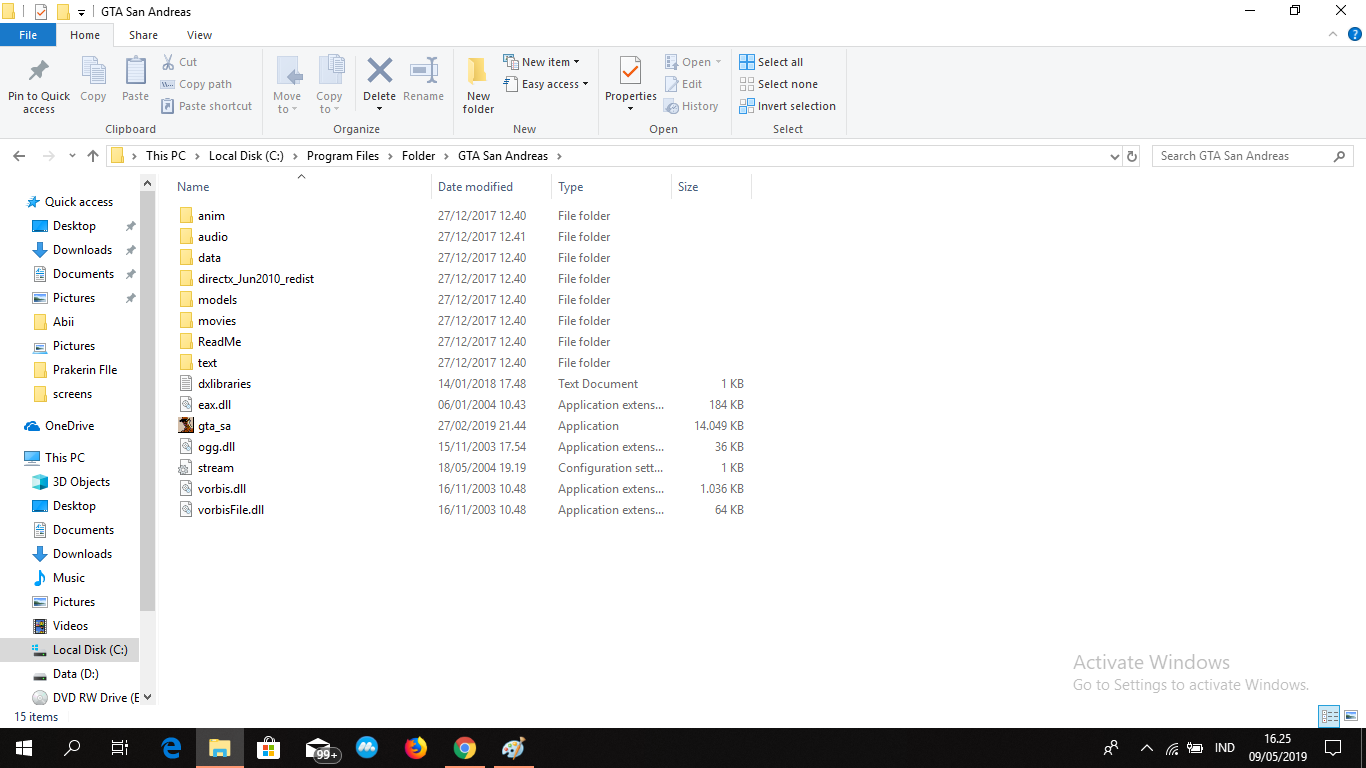Image resolution: width=1366 pixels, height=768 pixels.
Task: Switch to the Home ribbon tab
Action: click(x=85, y=35)
